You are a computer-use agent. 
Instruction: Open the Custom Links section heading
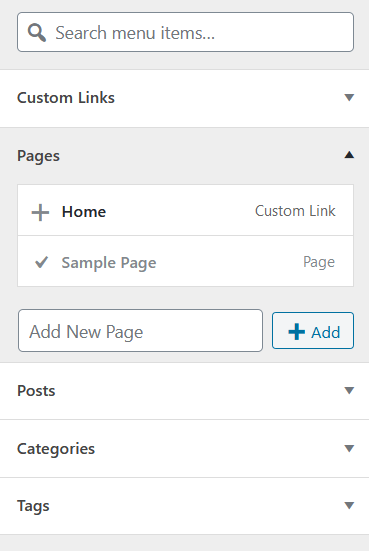click(66, 98)
